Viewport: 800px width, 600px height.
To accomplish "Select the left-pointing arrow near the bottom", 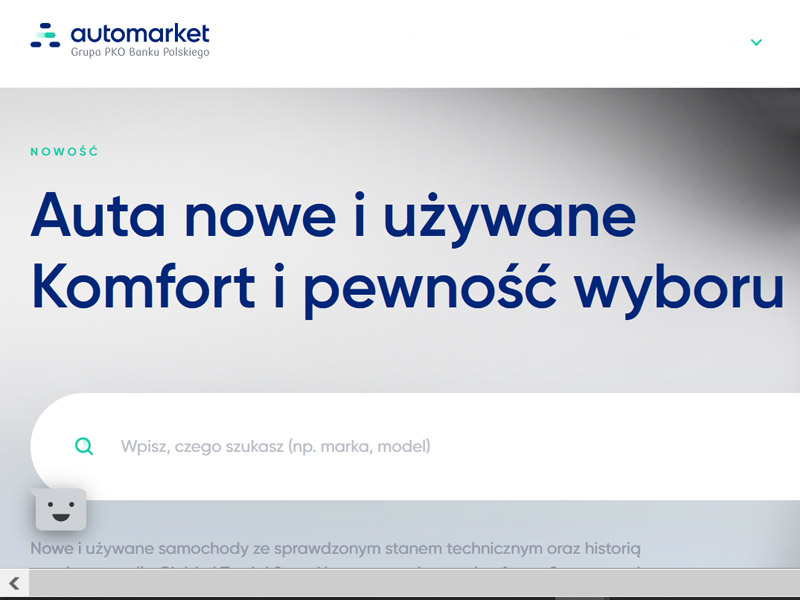I will (x=14, y=583).
